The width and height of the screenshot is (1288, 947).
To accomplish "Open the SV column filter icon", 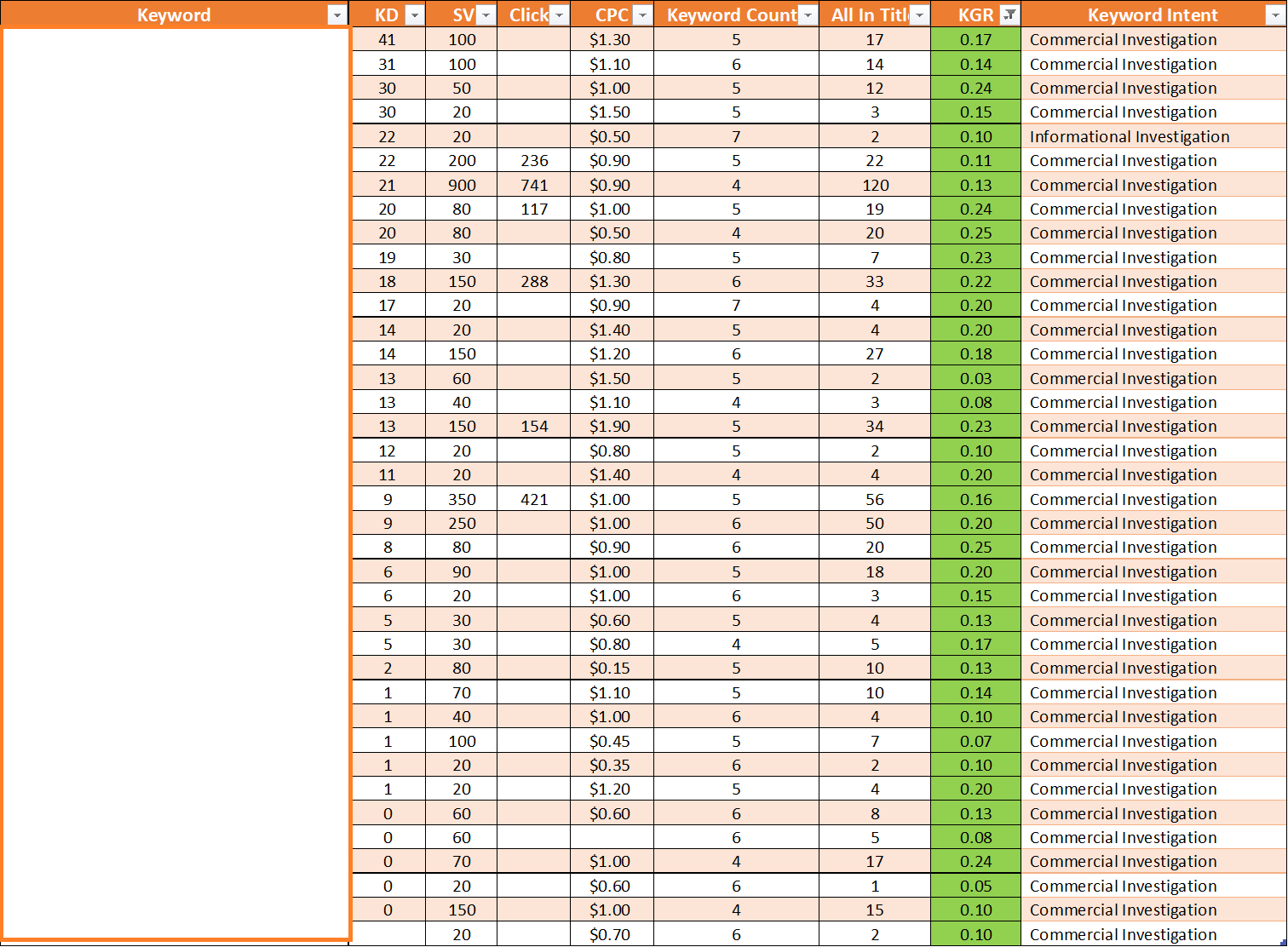I will (486, 14).
